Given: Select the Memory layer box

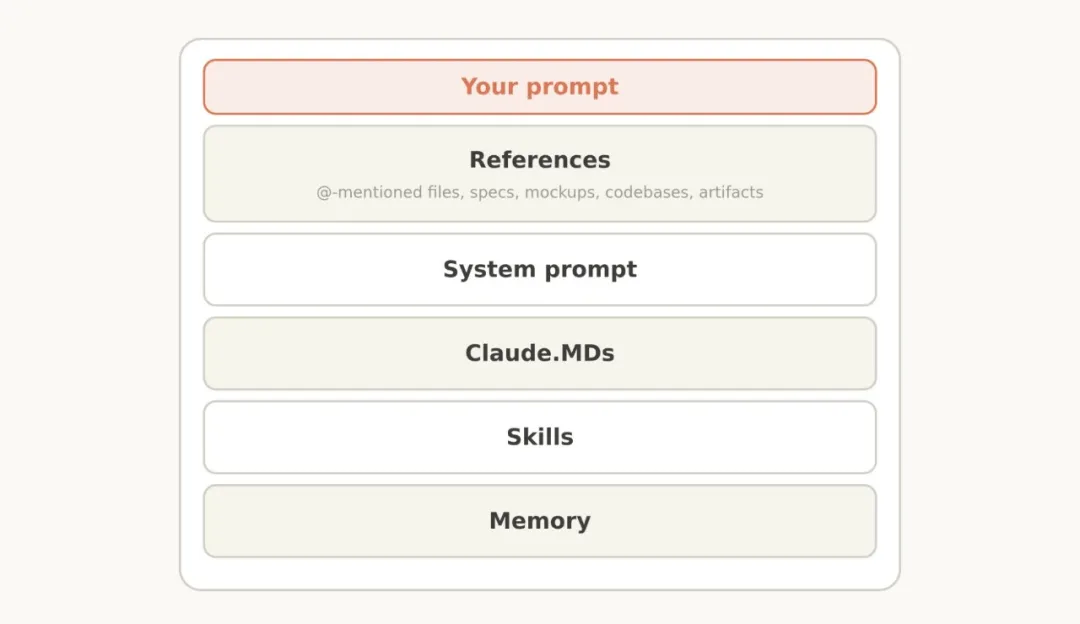Looking at the screenshot, I should pos(539,521).
